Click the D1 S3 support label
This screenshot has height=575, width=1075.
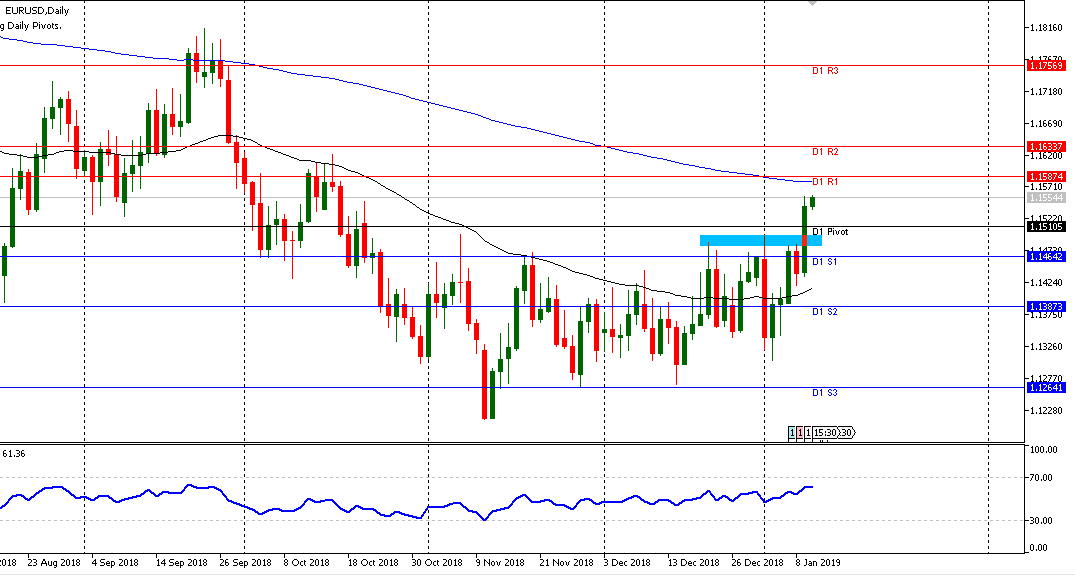pyautogui.click(x=825, y=393)
